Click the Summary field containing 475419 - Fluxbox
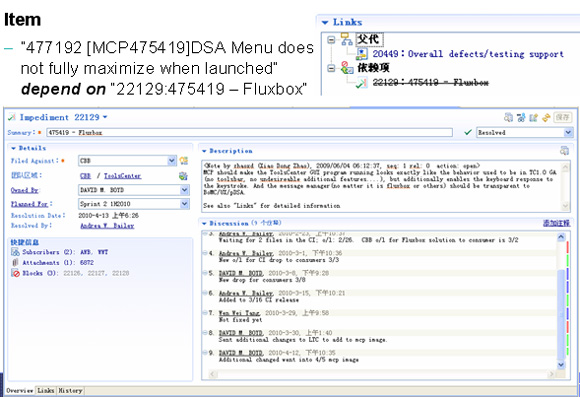Viewport: 580px width, 397px height. coord(249,132)
